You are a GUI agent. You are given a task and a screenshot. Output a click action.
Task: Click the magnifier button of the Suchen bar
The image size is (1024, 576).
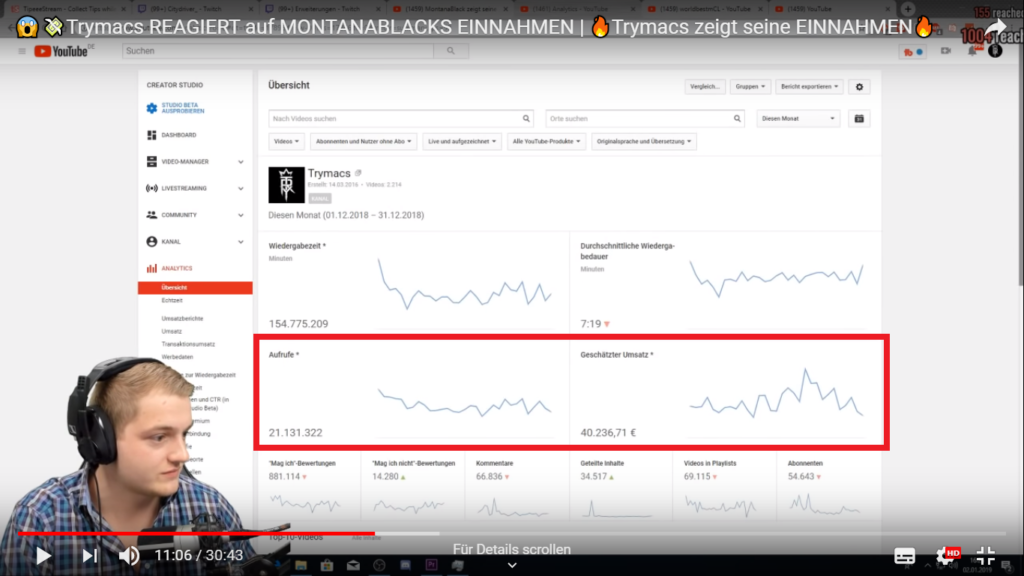[x=451, y=51]
